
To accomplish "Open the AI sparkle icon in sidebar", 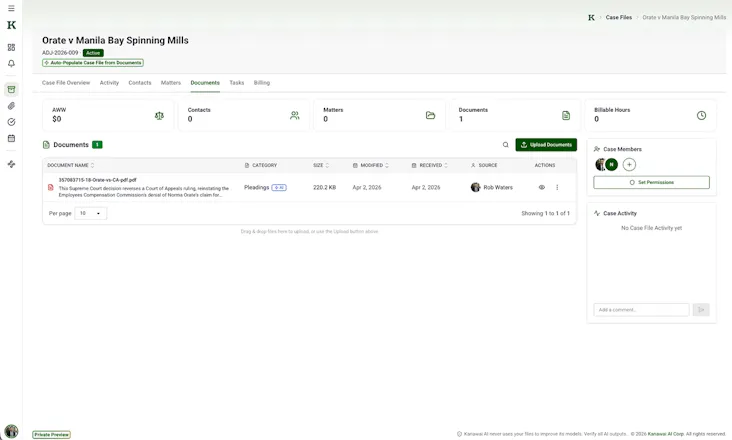I will (x=11, y=164).
